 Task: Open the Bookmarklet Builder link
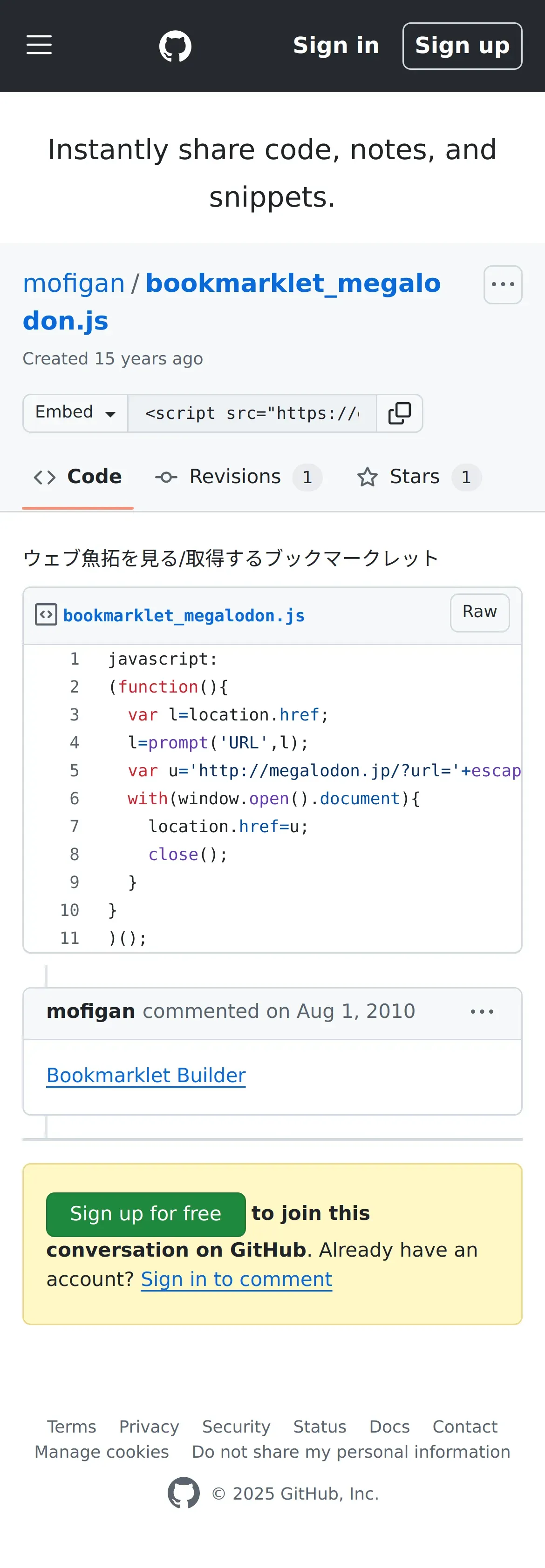(x=146, y=1076)
